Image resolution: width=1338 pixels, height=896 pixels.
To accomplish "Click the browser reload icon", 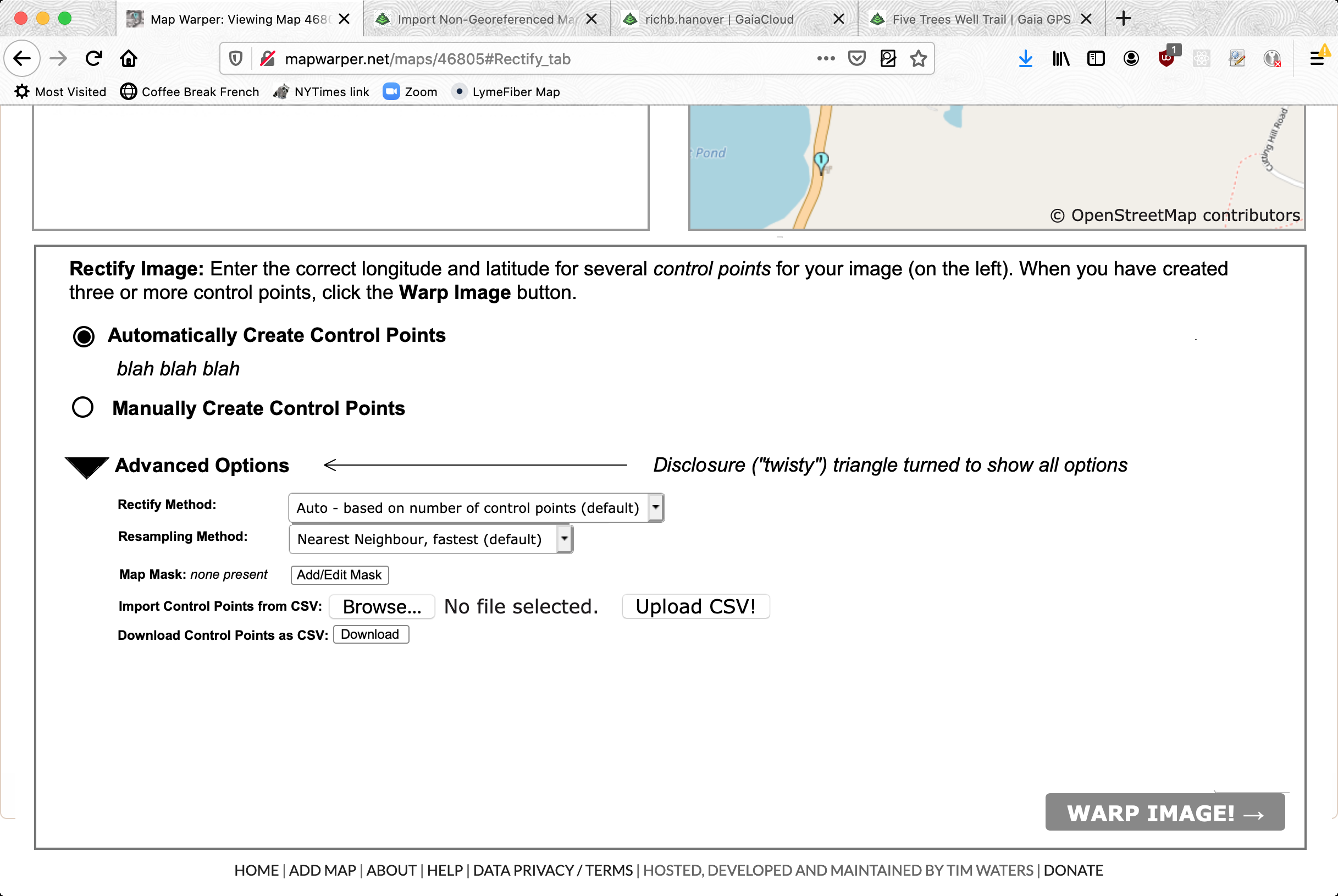I will 93,58.
